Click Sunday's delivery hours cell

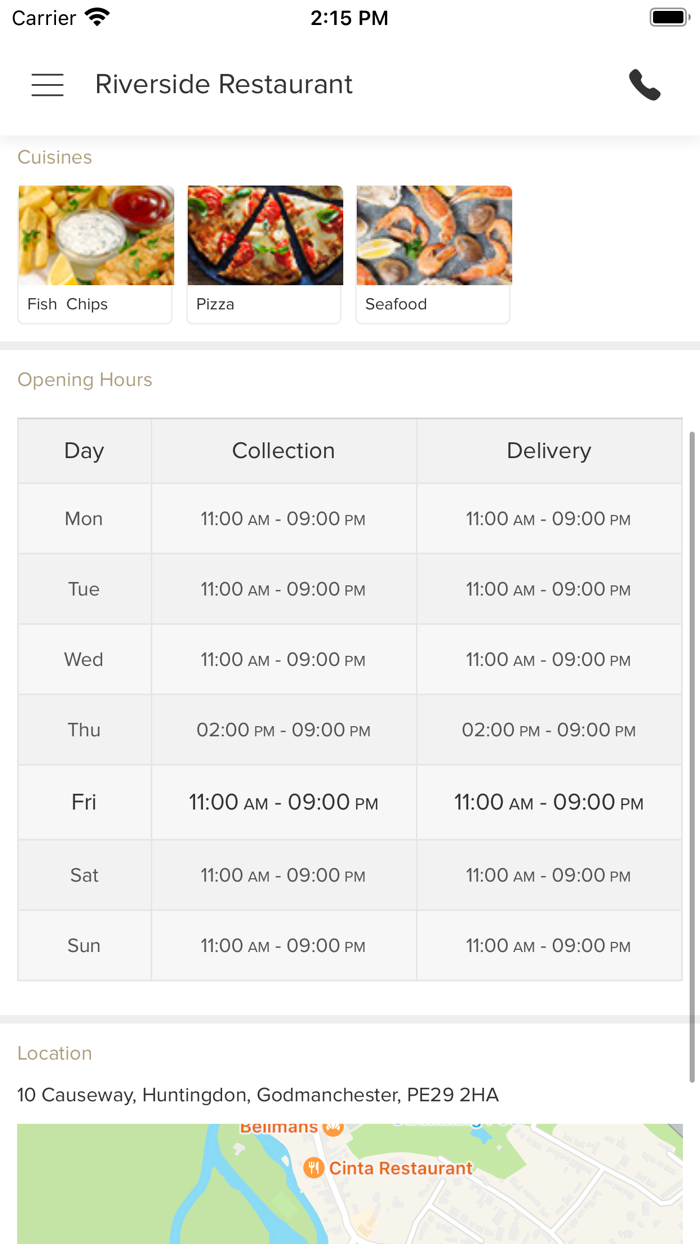(549, 946)
